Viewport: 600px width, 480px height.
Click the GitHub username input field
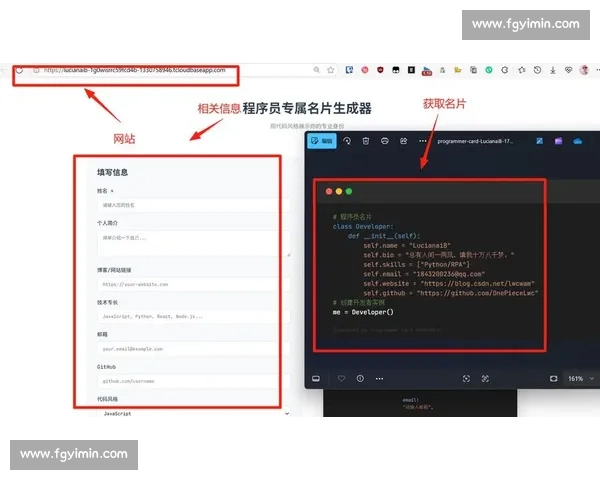193,381
